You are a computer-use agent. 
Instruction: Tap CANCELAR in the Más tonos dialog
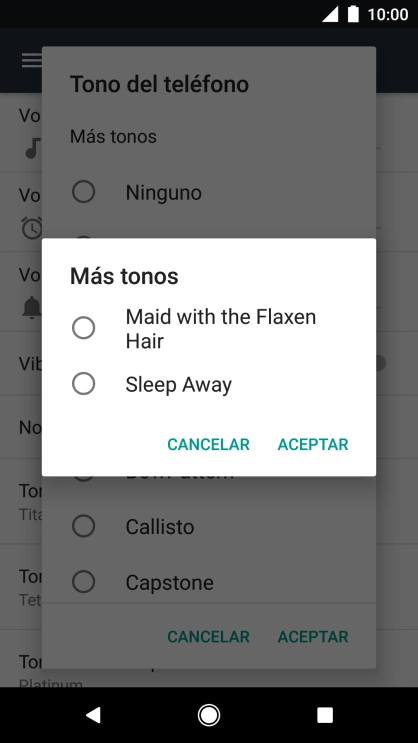click(209, 444)
